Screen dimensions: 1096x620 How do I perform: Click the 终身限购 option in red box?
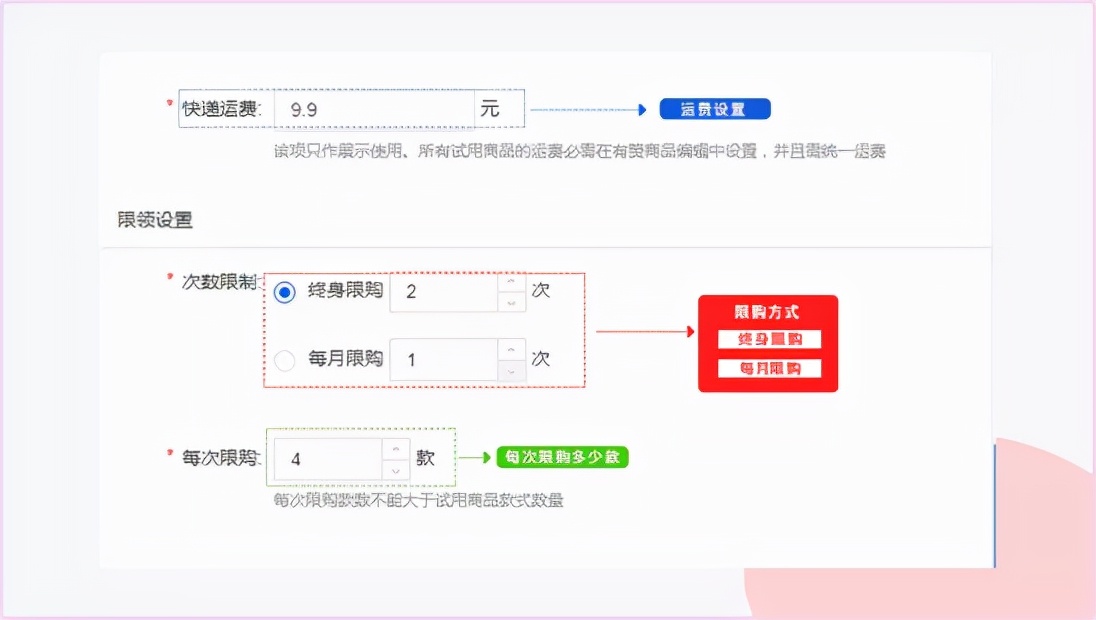(767, 338)
